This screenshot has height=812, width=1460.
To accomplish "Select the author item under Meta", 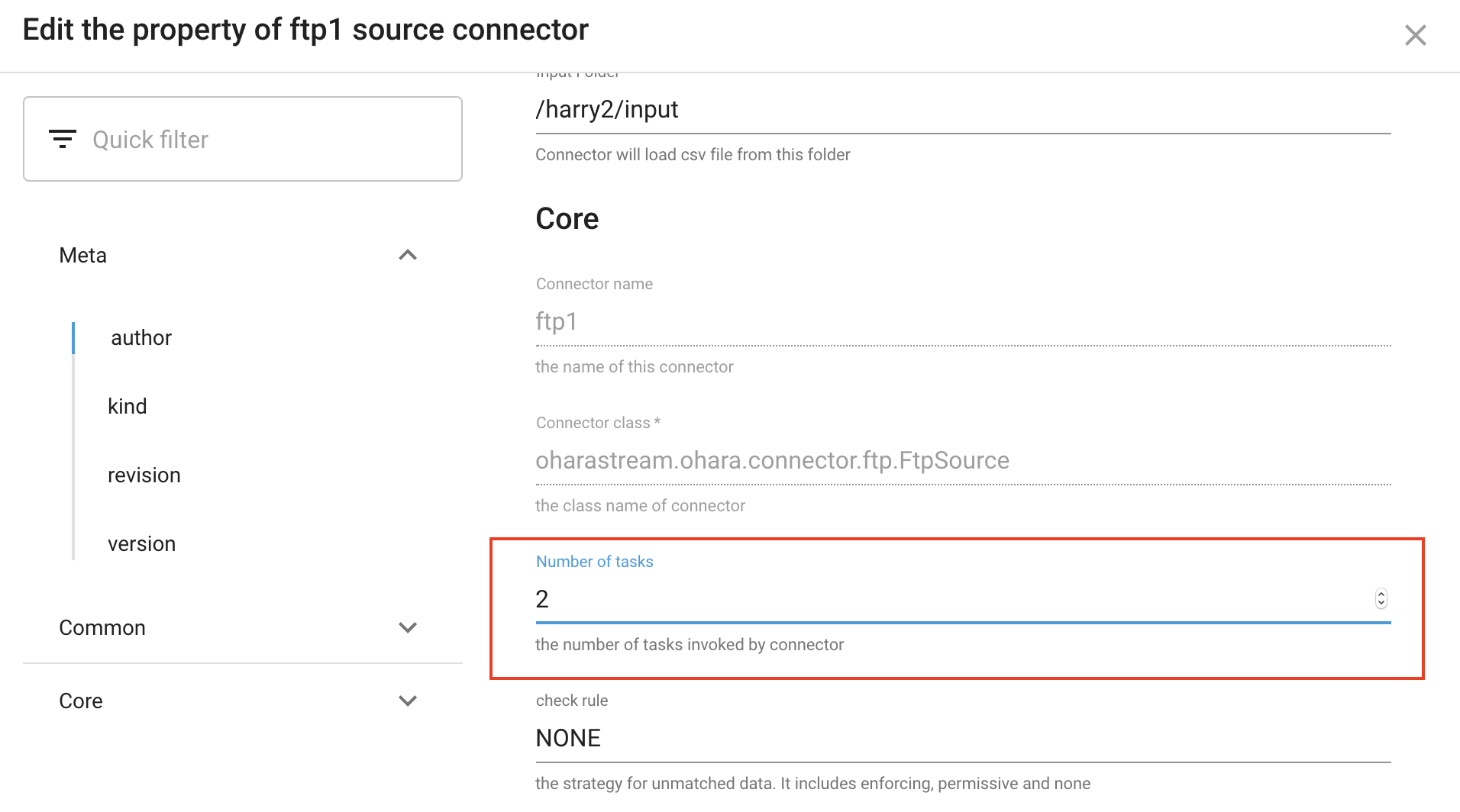I will pyautogui.click(x=141, y=338).
